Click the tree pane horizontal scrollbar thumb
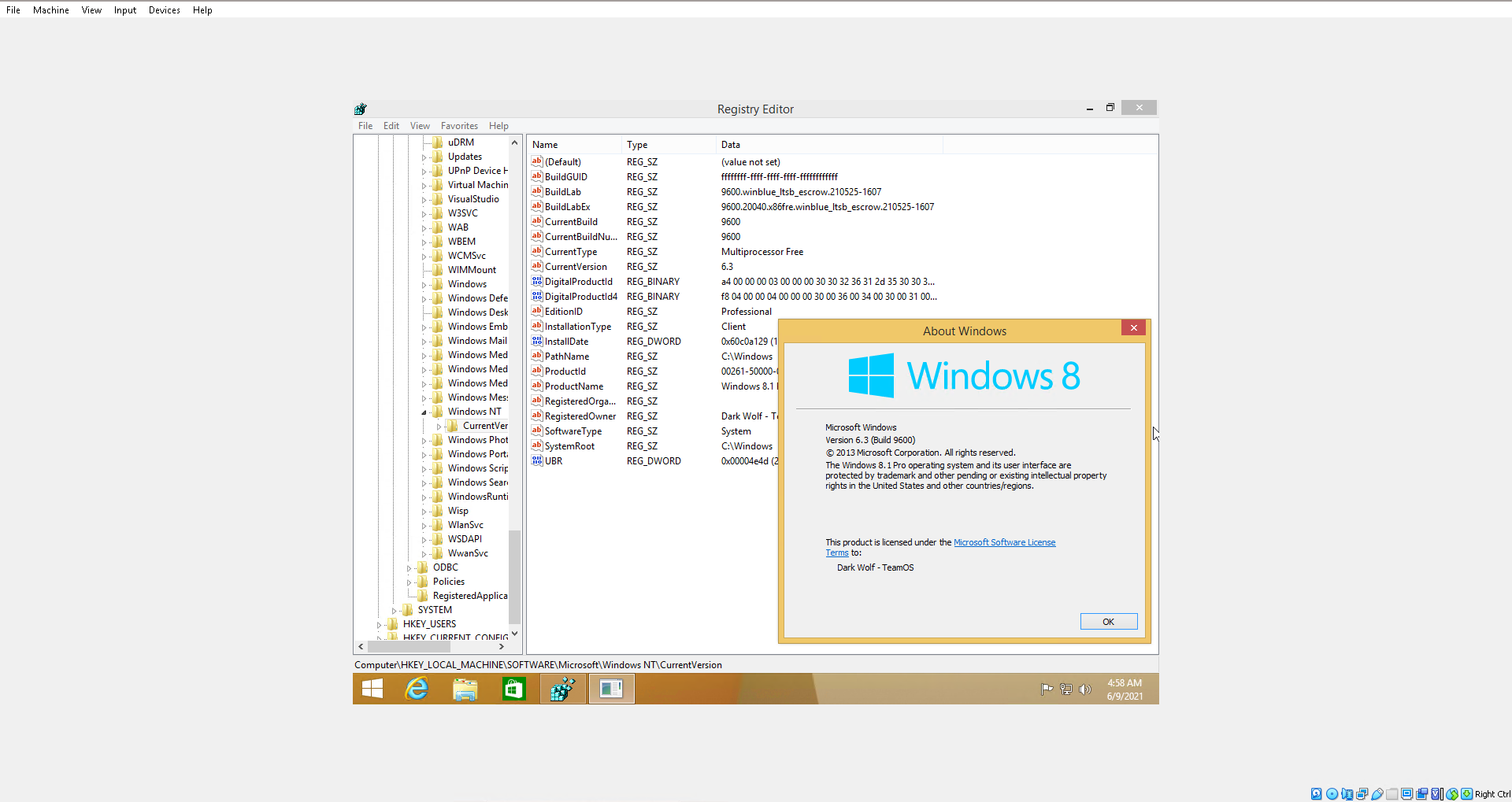This screenshot has height=802, width=1512. pos(409,646)
